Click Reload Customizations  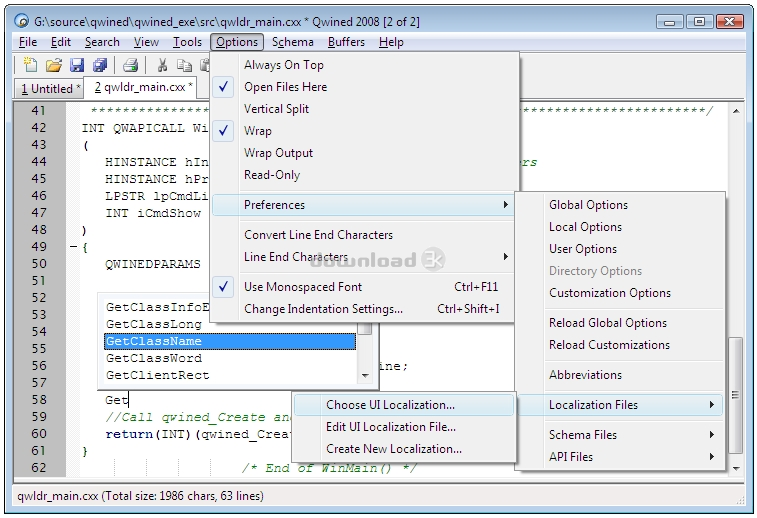point(620,345)
